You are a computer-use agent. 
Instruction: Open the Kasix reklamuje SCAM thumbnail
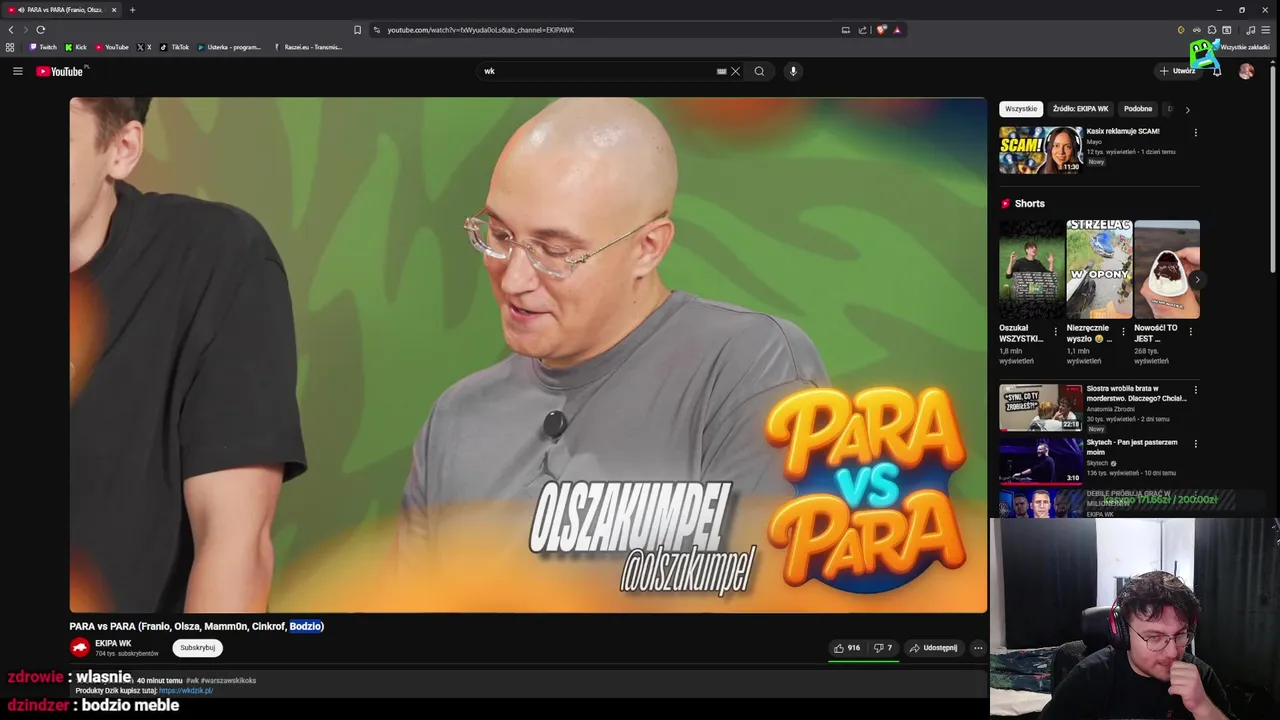[x=1040, y=150]
